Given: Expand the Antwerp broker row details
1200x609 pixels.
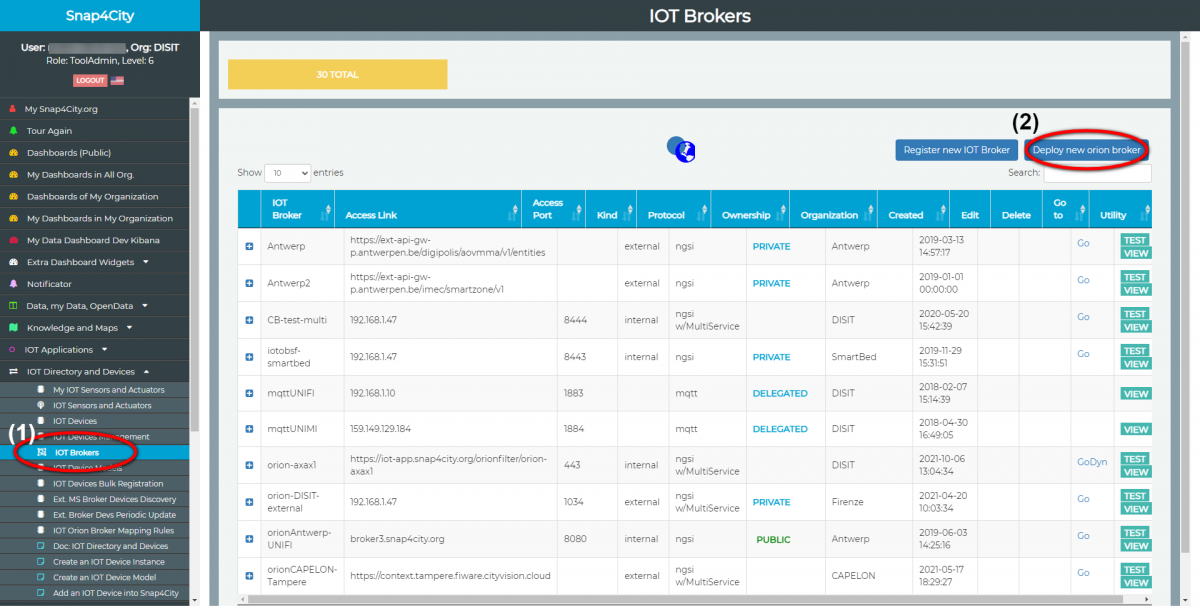Looking at the screenshot, I should [249, 245].
